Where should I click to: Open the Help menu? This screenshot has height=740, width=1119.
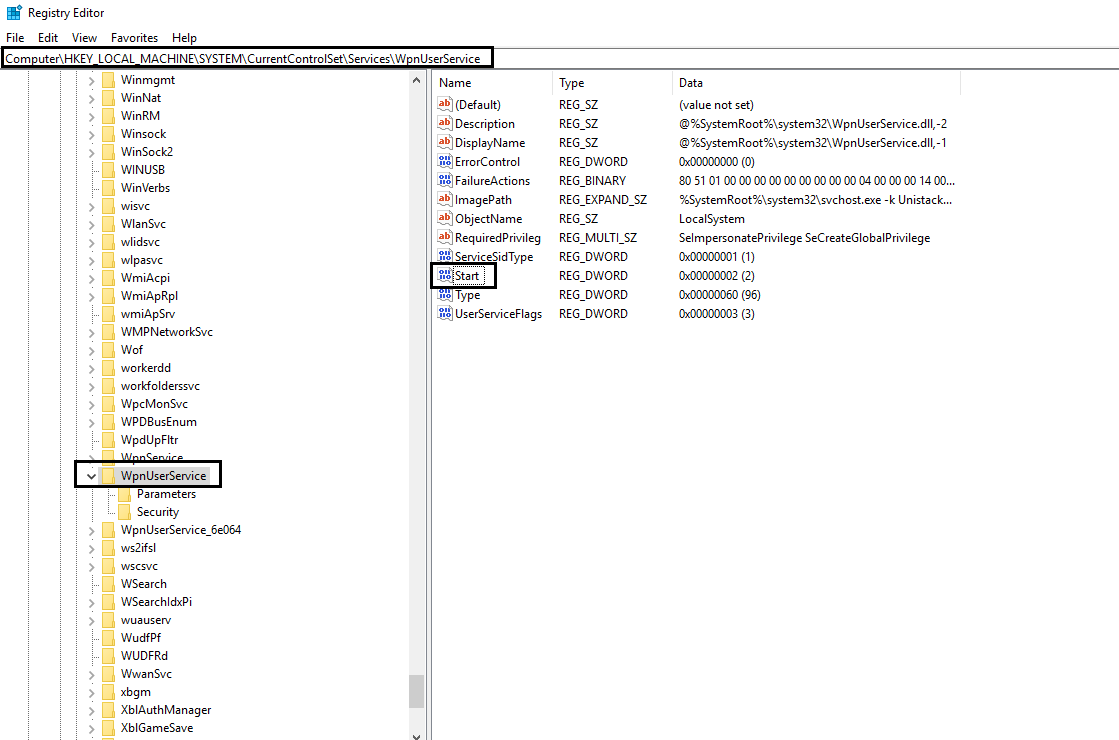[184, 38]
